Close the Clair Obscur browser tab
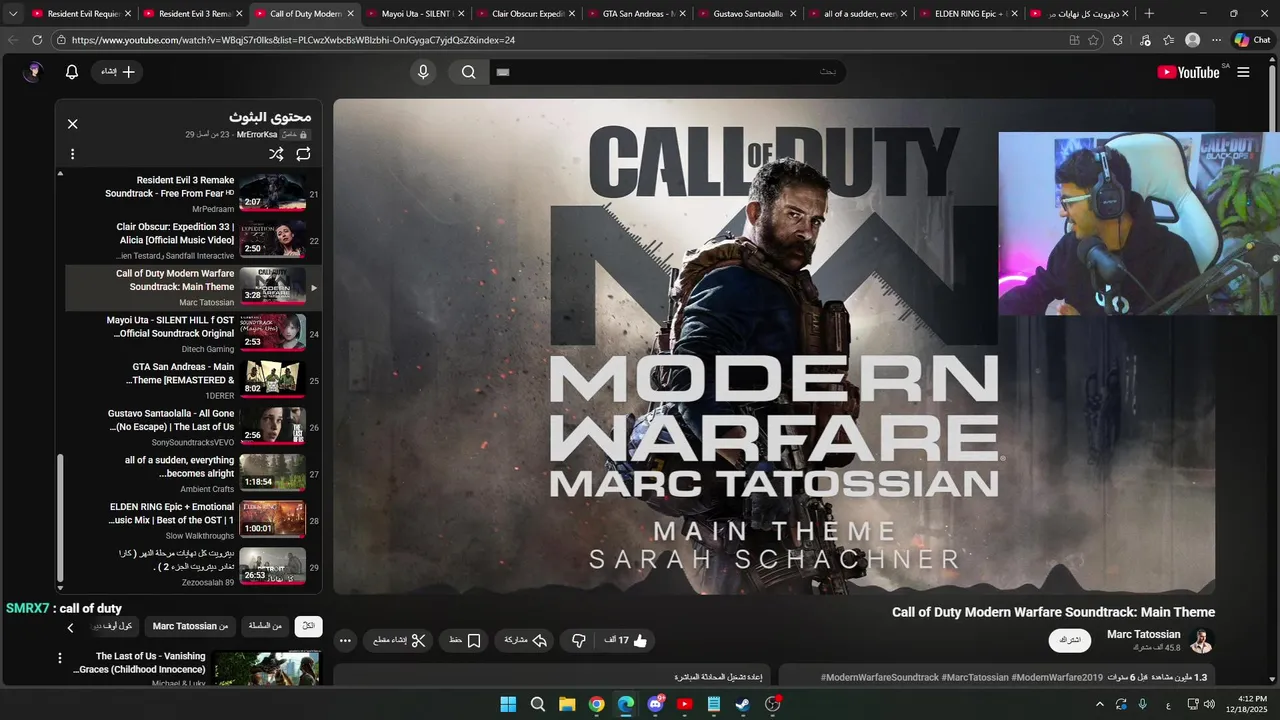This screenshot has height=720, width=1280. [x=572, y=14]
